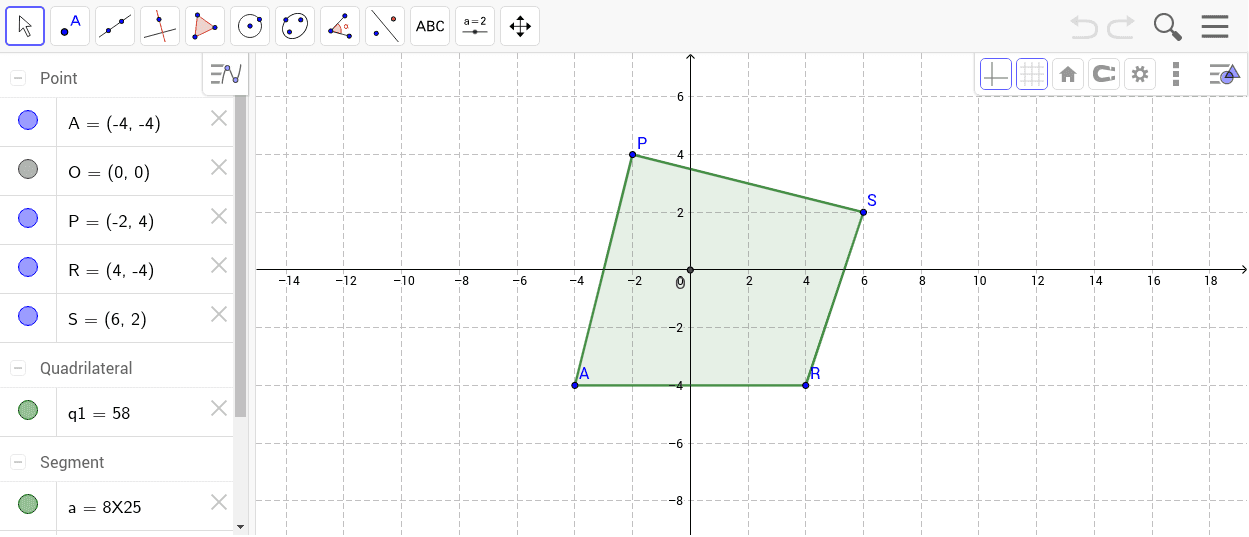1249x537 pixels.
Task: Select the a = 8X25 entry
Action: point(105,507)
